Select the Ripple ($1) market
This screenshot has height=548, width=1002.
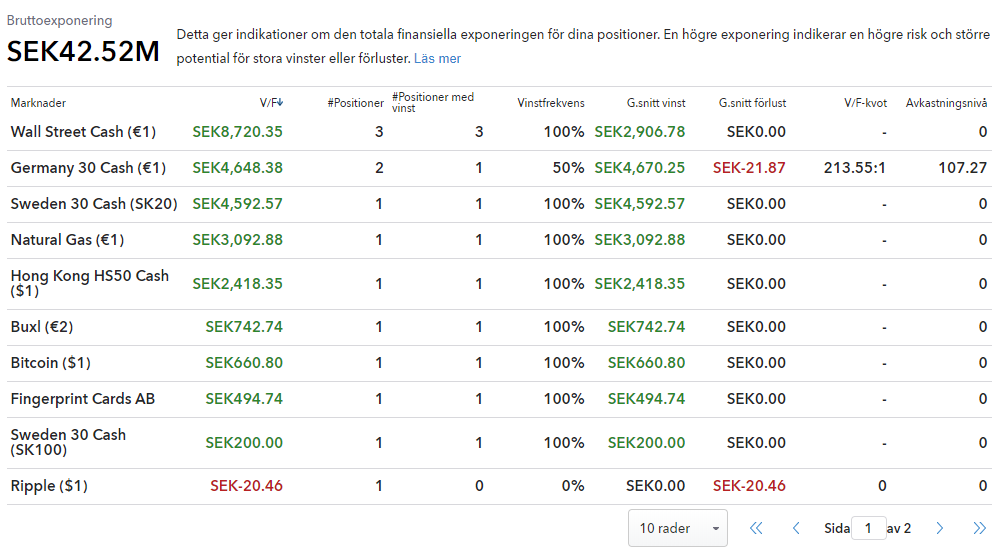pos(49,486)
